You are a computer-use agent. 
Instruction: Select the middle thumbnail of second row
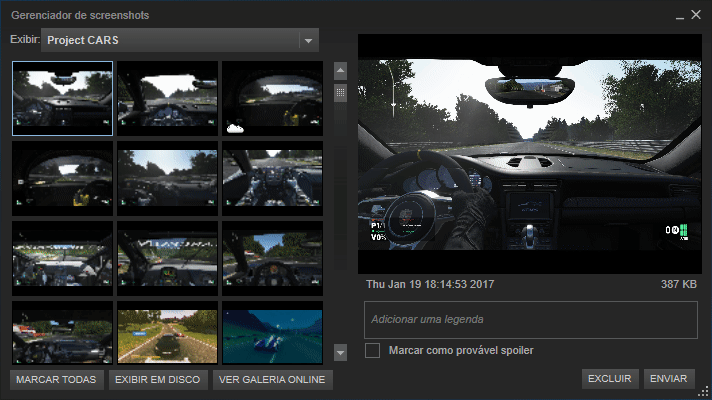coord(168,178)
